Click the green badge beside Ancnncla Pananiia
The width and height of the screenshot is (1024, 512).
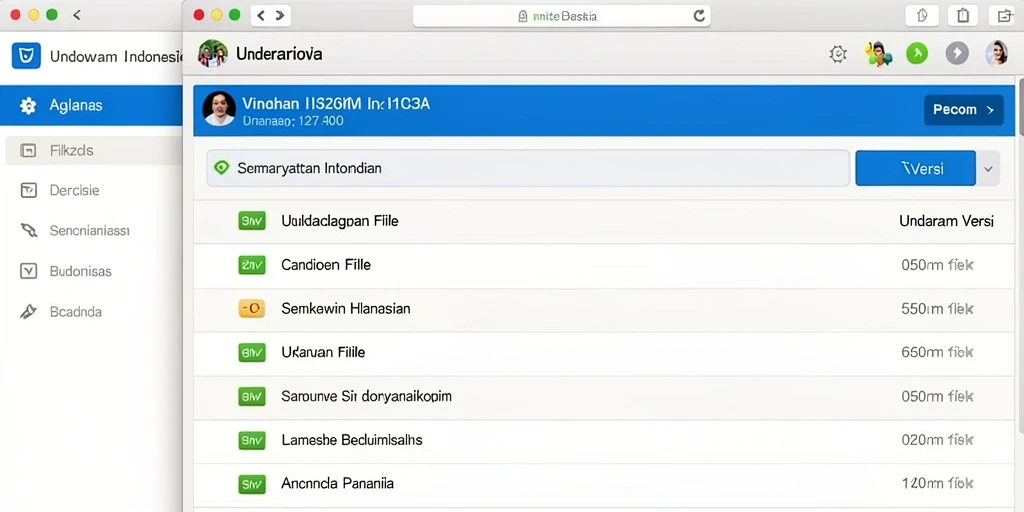coord(252,484)
